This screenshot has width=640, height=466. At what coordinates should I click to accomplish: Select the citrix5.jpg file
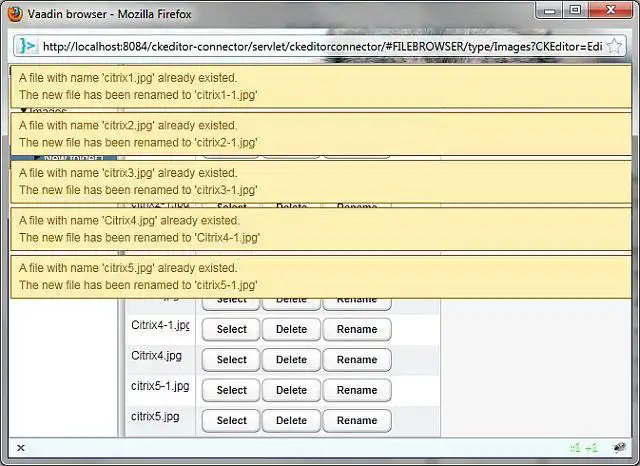tap(231, 421)
